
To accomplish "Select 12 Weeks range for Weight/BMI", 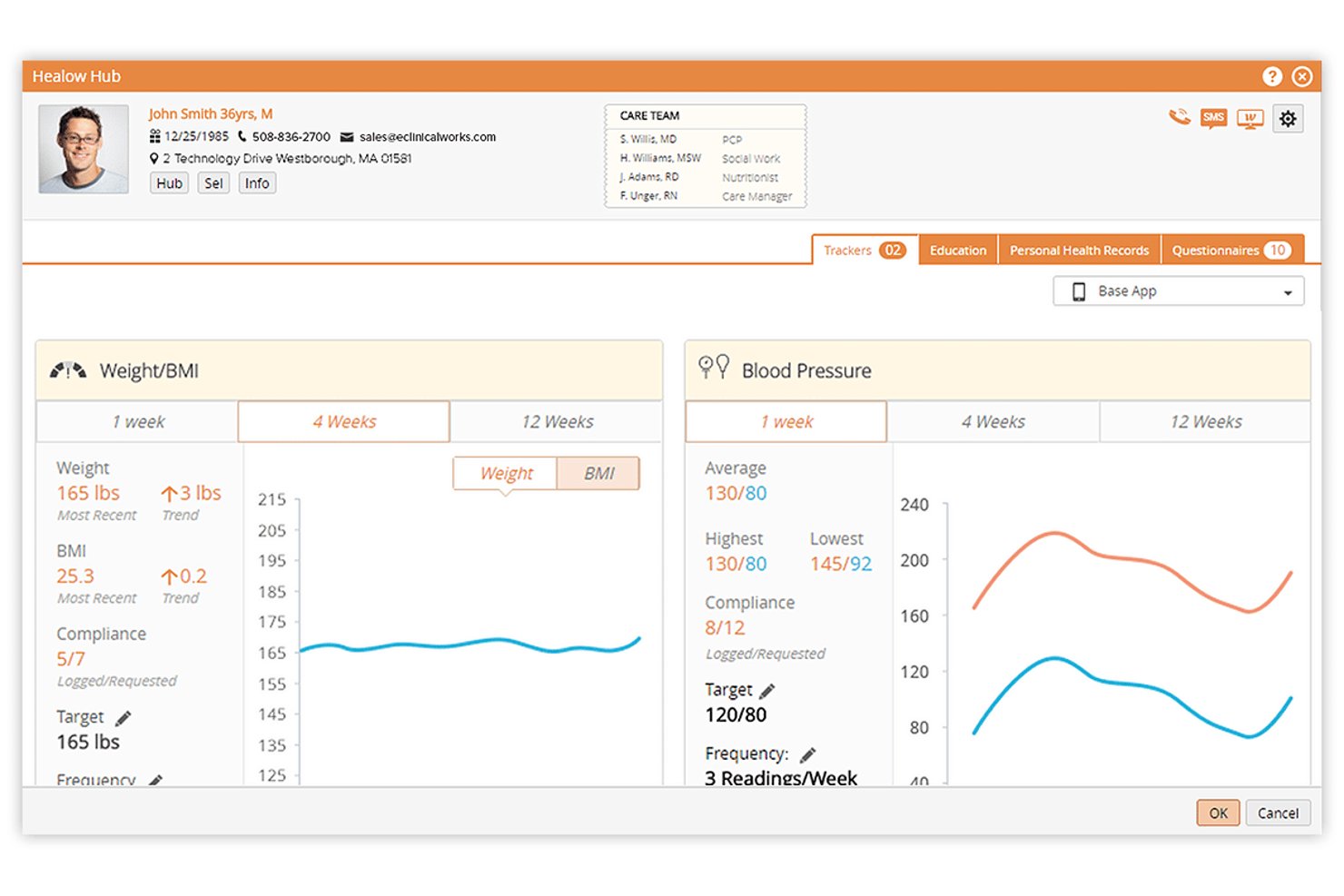I will [x=557, y=422].
